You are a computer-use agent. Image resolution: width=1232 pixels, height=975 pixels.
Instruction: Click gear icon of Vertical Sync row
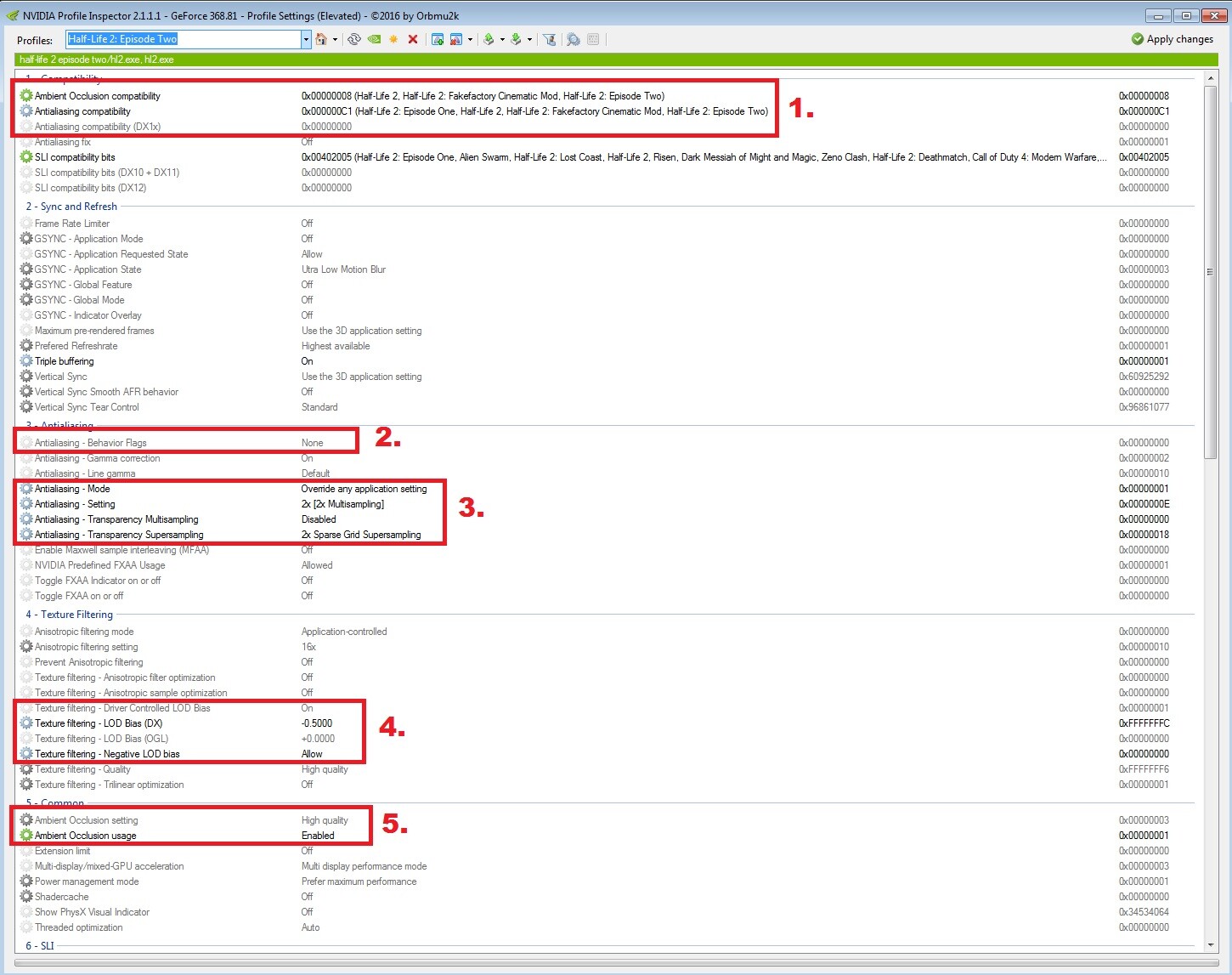(26, 377)
